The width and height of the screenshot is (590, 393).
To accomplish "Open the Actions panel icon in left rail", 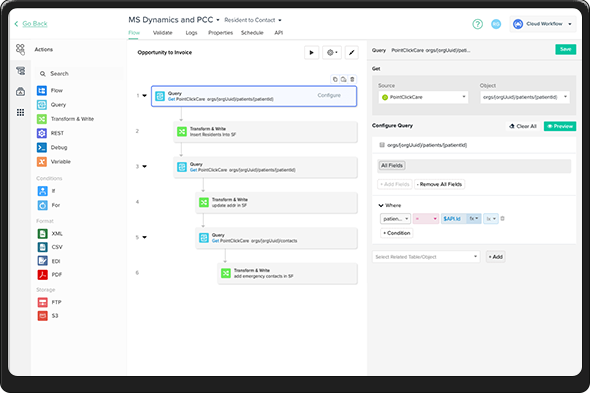I will pos(20,49).
